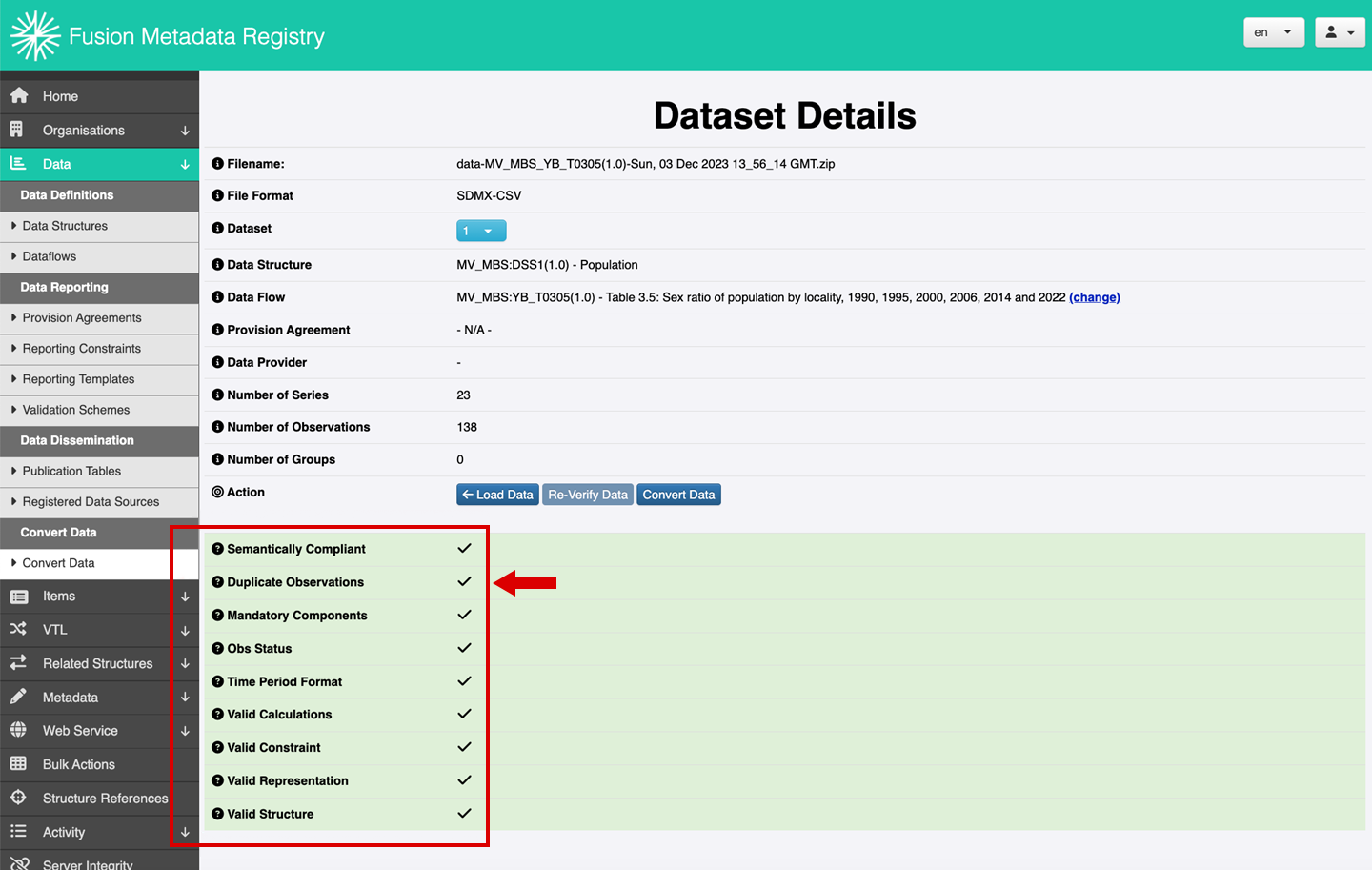
Task: Click the info icon beside Number of Observations
Action: [217, 427]
